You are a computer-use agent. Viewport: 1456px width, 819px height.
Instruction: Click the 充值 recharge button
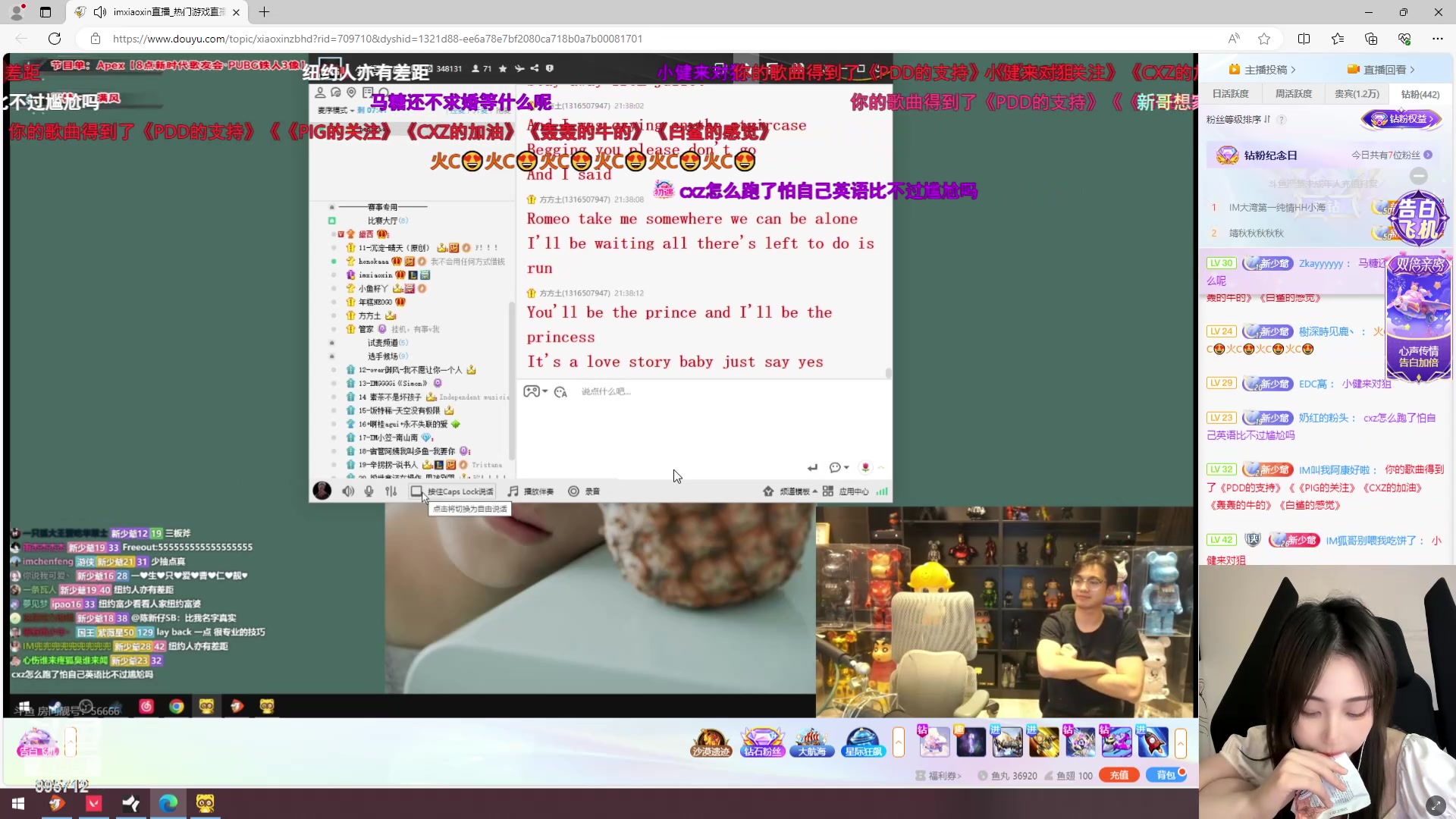[x=1119, y=775]
